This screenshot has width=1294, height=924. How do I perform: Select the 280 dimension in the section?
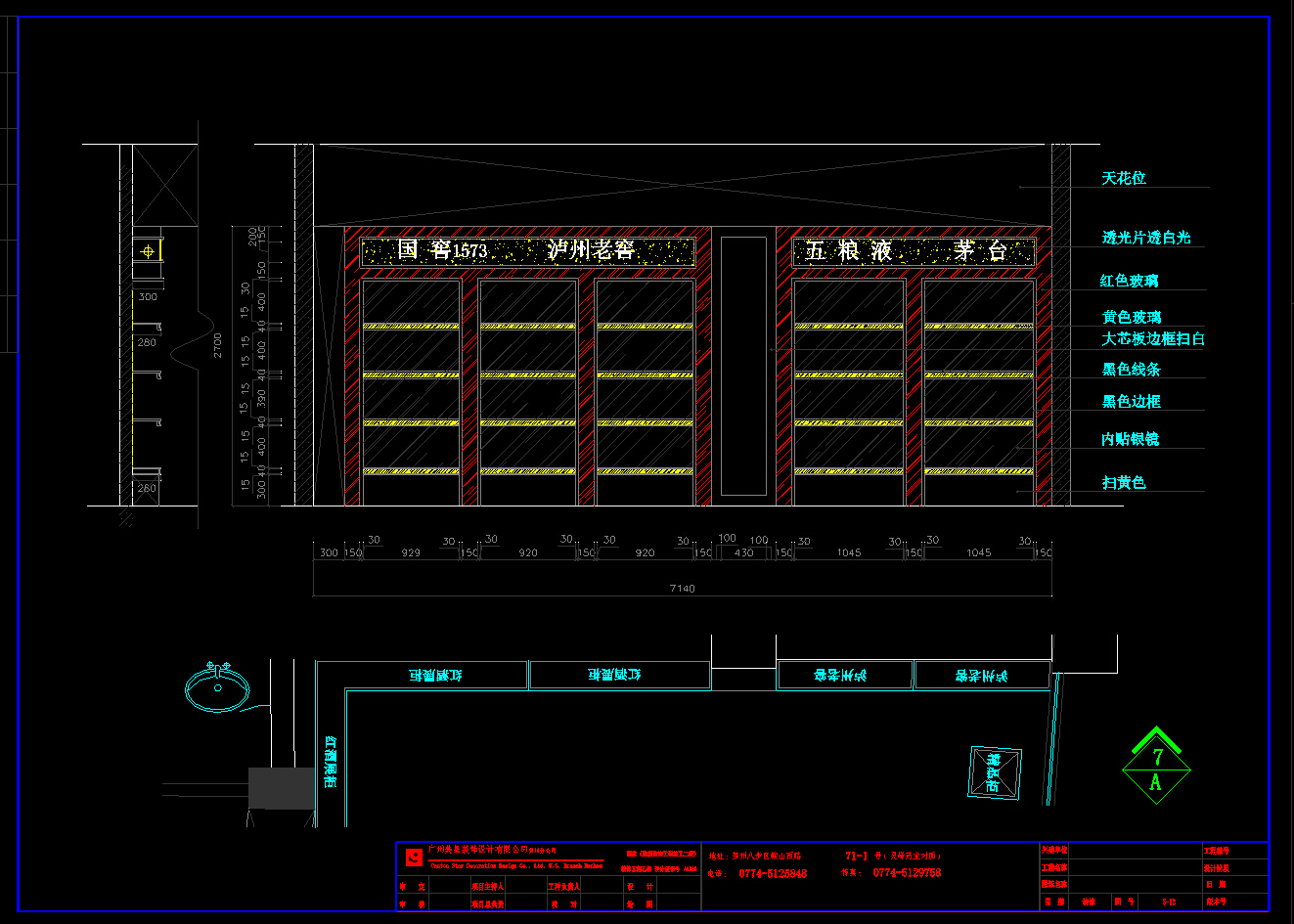[147, 342]
